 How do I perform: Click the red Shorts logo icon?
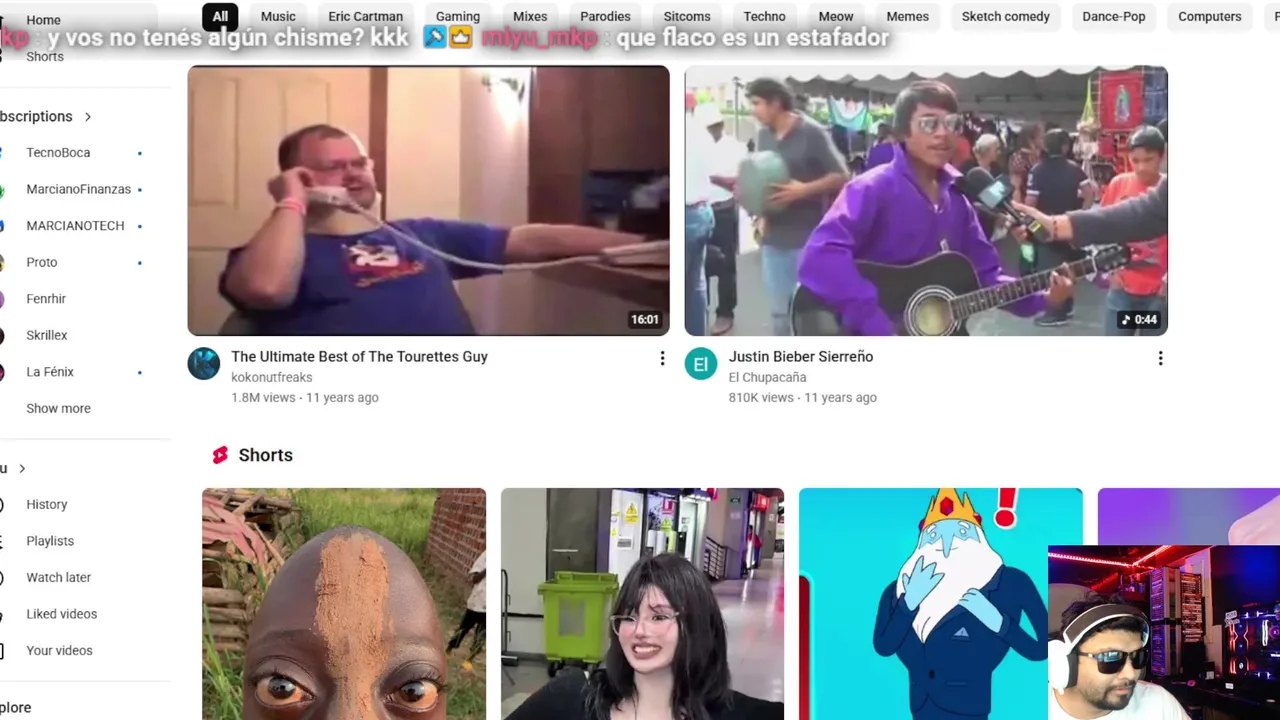tap(221, 455)
